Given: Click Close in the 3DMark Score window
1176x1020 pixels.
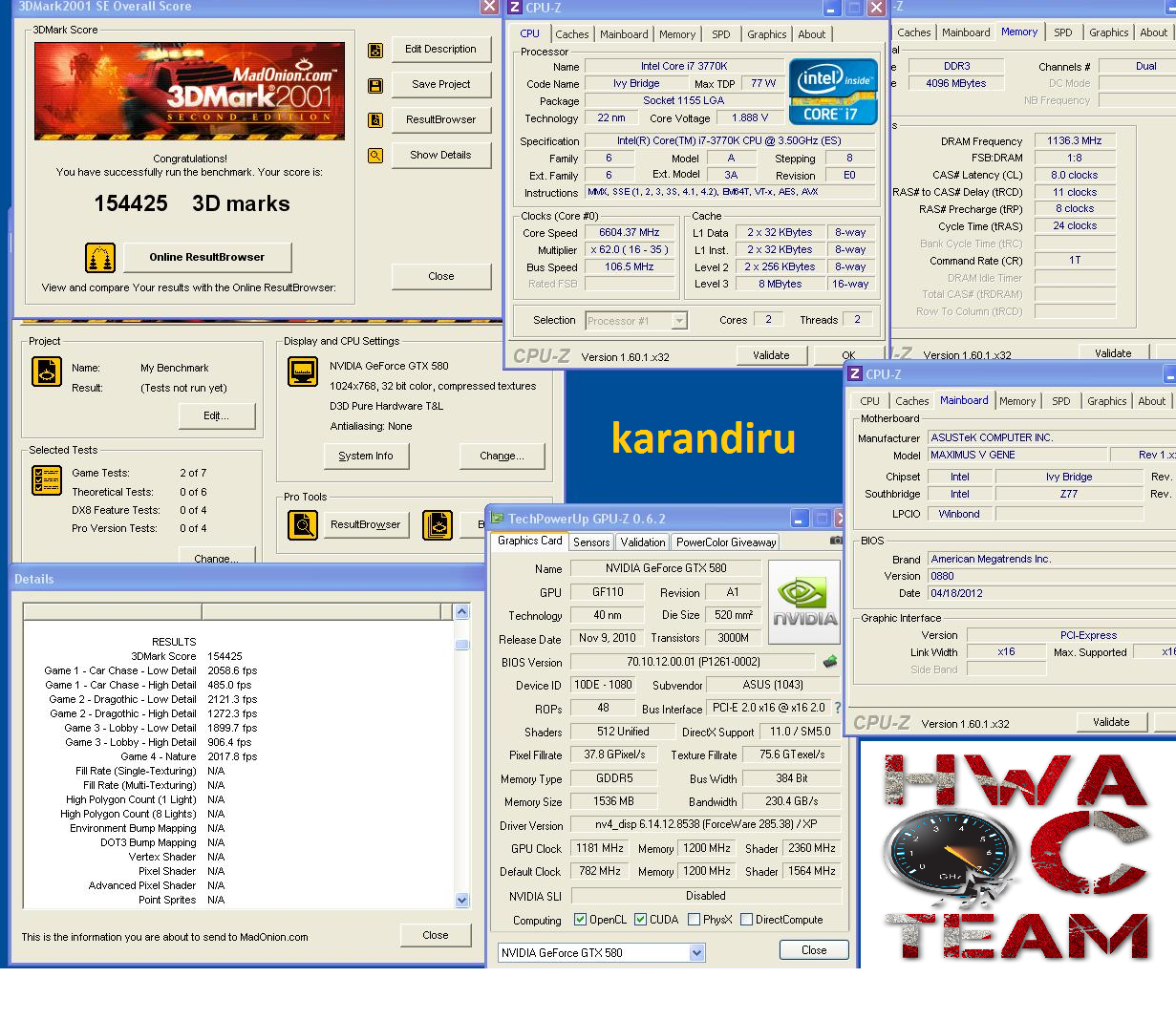Looking at the screenshot, I should [x=440, y=277].
